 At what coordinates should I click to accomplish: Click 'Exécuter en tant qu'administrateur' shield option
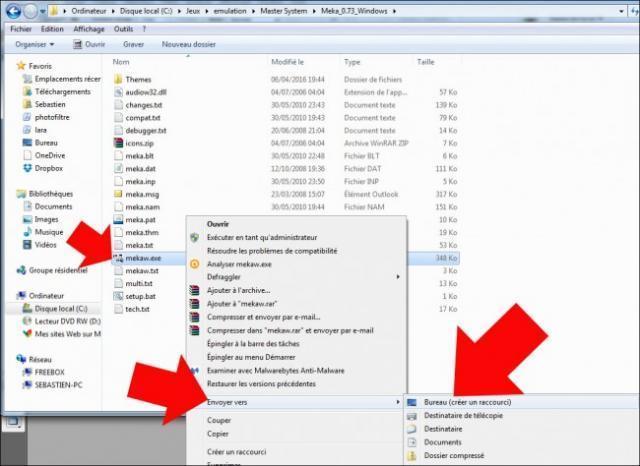269,238
